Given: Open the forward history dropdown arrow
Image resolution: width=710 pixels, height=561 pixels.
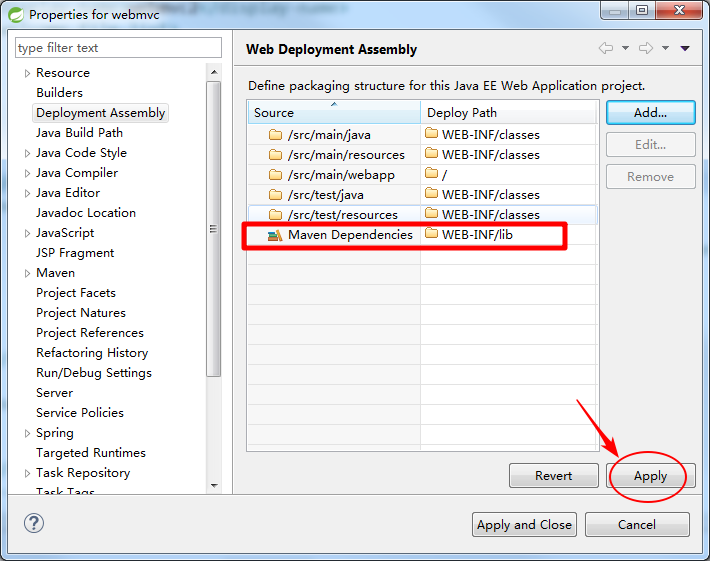Looking at the screenshot, I should [x=665, y=48].
